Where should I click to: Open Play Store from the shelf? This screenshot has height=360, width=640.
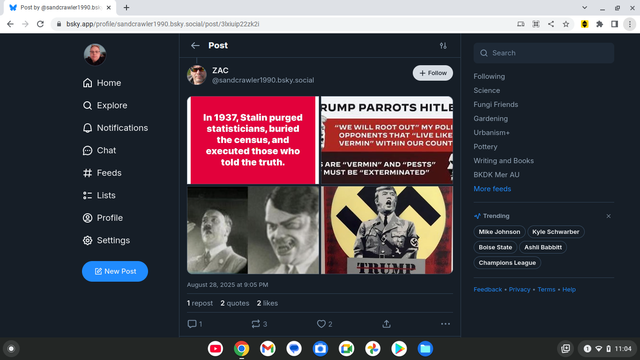(399, 349)
